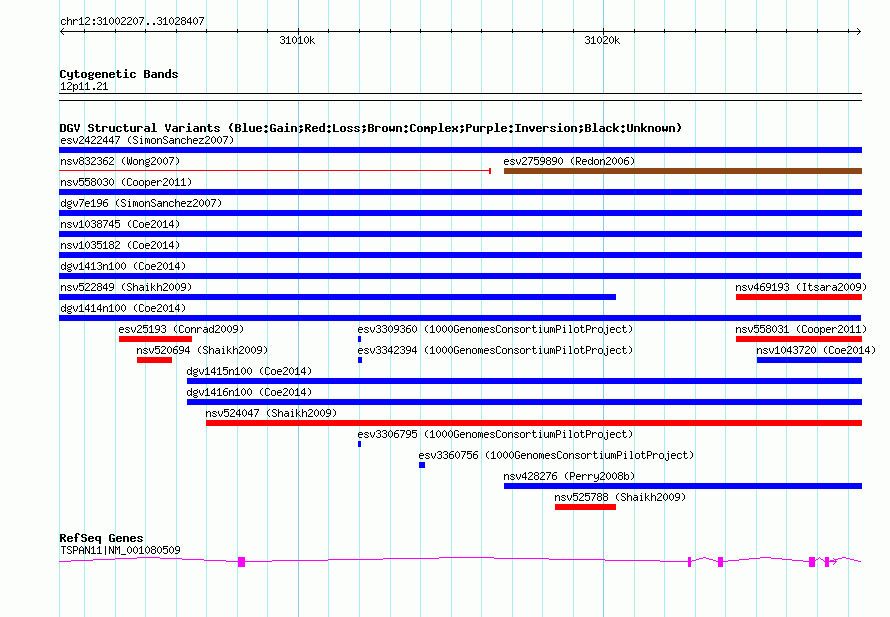Click the red esv25193 (Conrad2009) bar
This screenshot has height=617, width=890.
pos(155,339)
